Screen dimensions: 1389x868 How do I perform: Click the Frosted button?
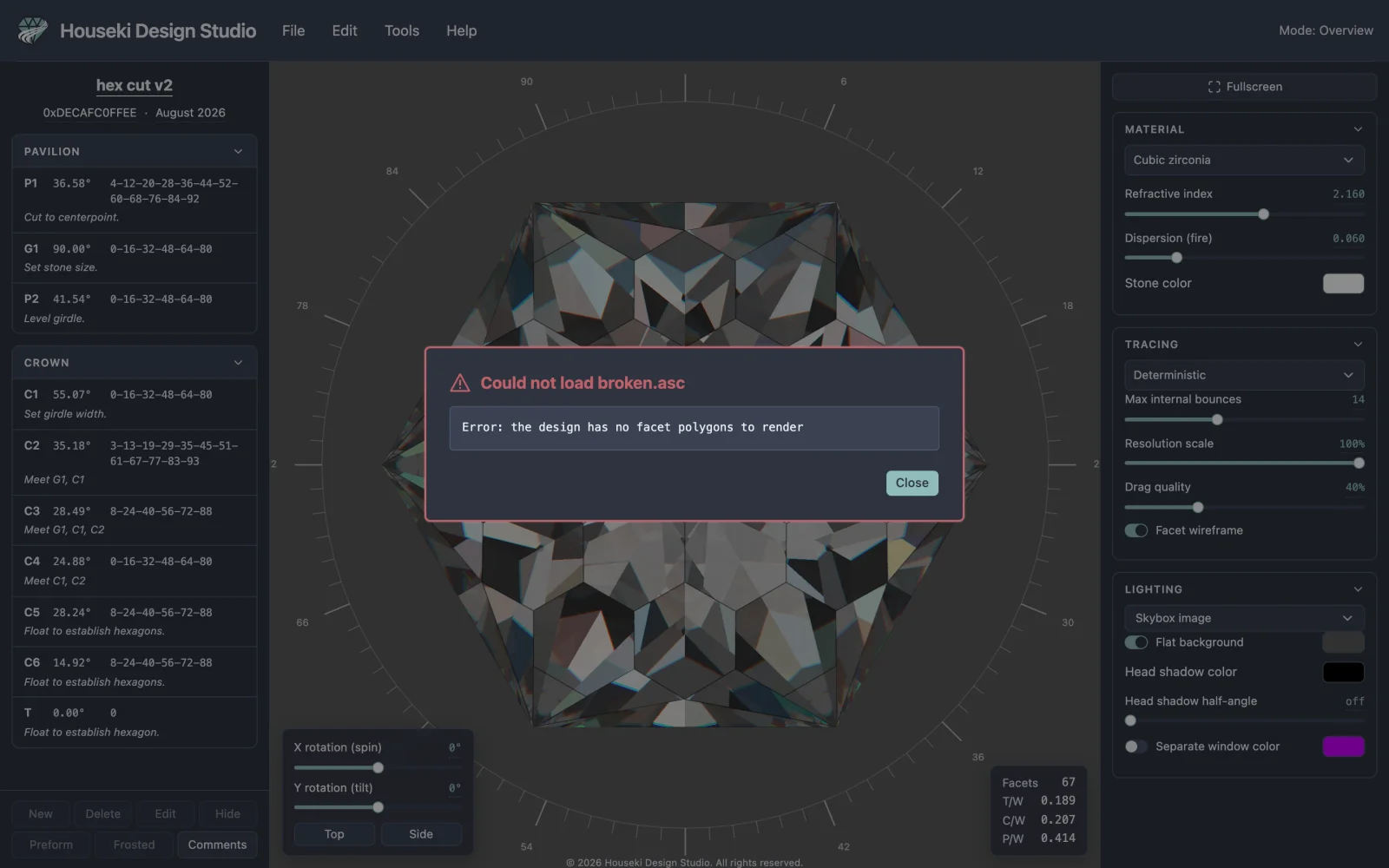(x=134, y=845)
